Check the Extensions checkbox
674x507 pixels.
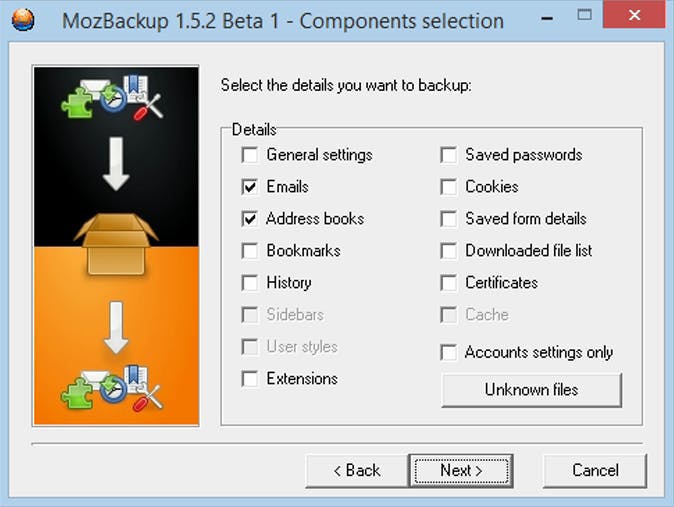click(x=249, y=379)
